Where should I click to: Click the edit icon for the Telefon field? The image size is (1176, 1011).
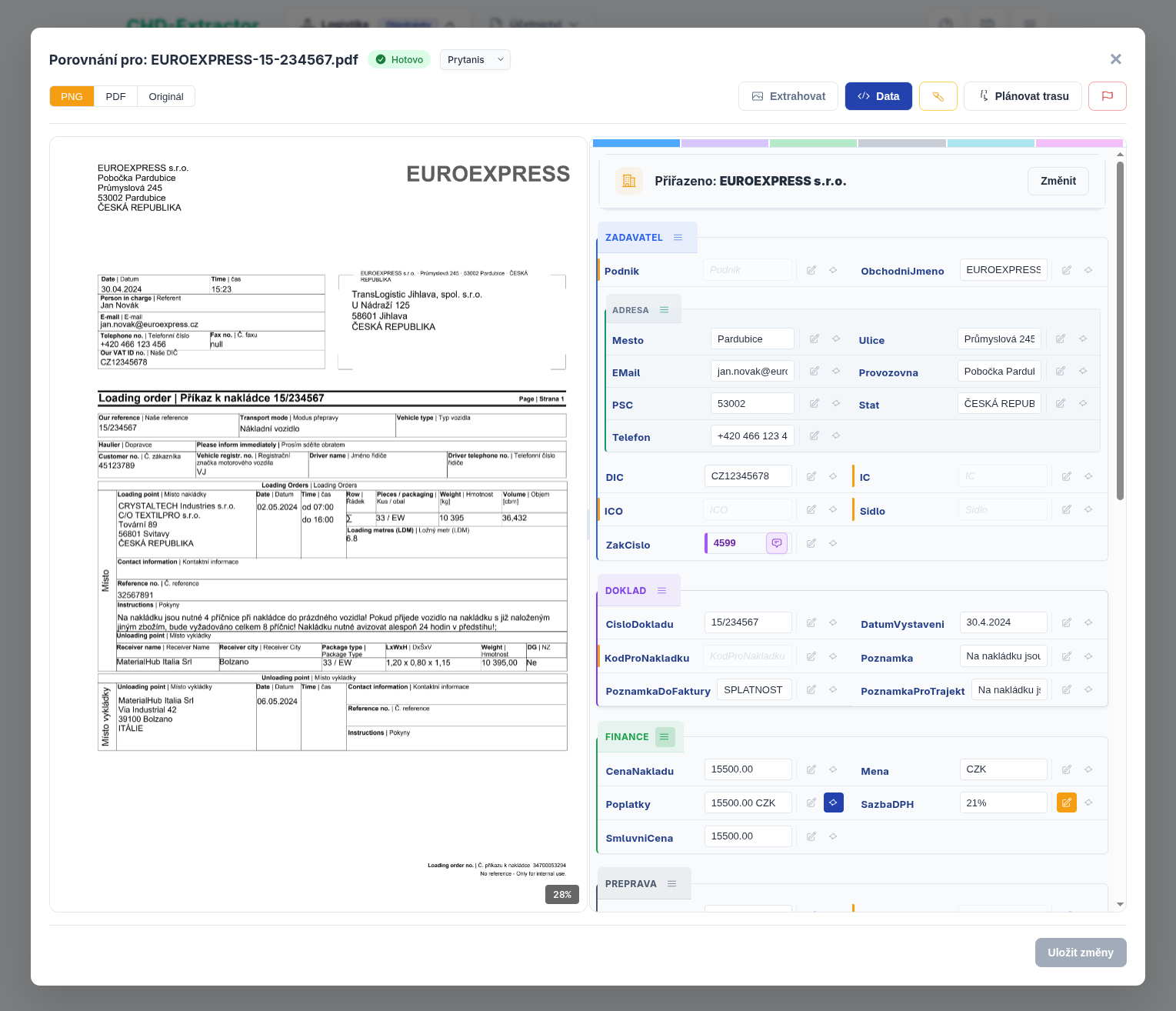coord(815,435)
